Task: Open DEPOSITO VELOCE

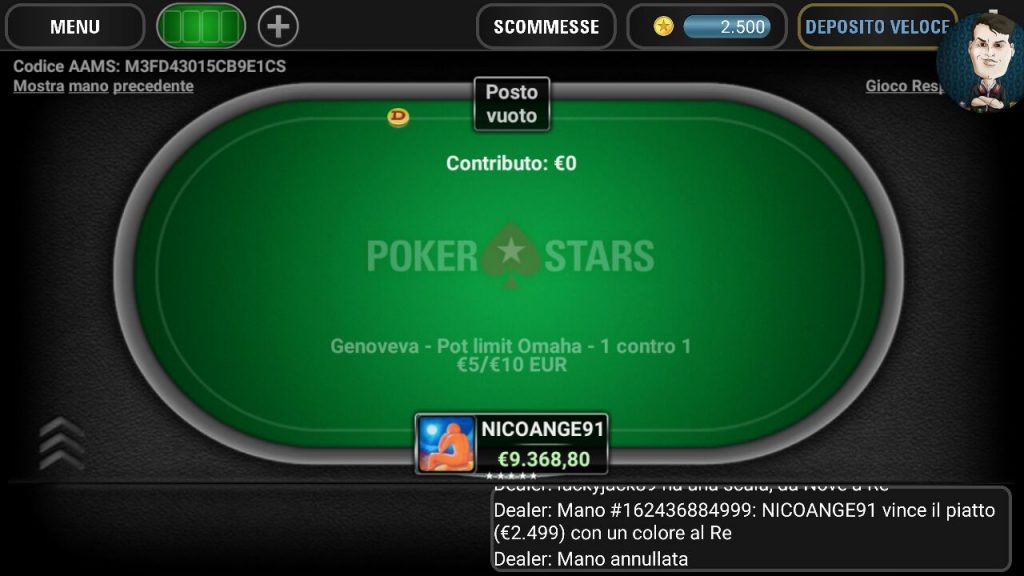Action: pos(877,27)
